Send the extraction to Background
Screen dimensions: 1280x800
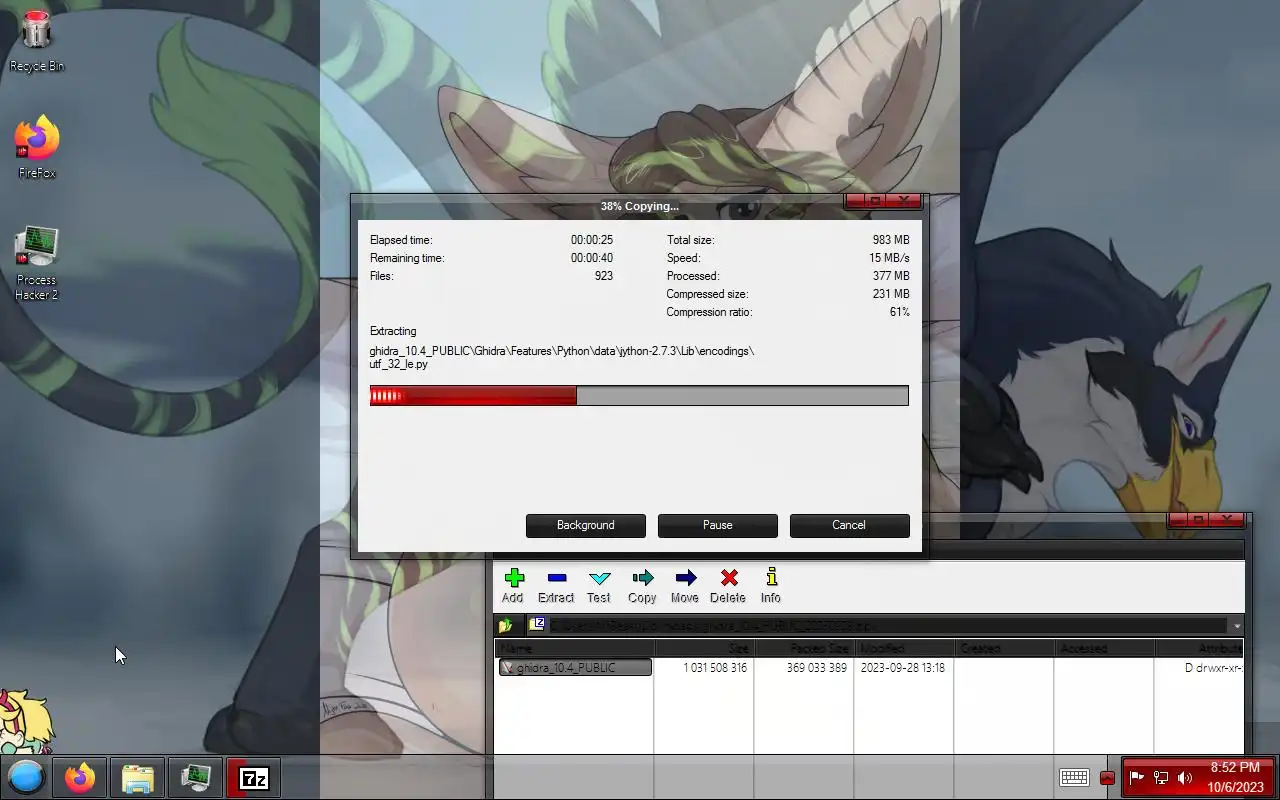[586, 525]
